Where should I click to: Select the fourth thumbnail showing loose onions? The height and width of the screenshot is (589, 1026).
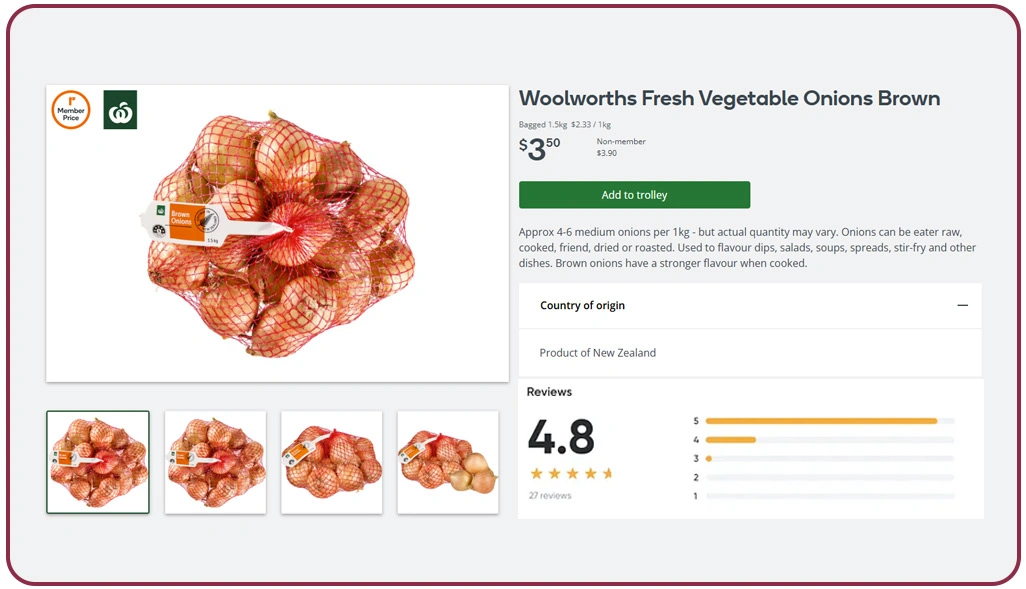click(447, 461)
